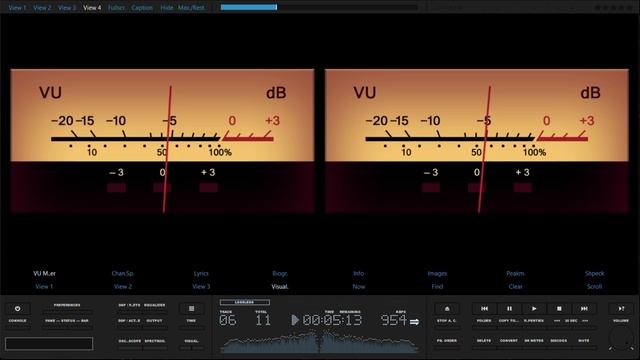Open the Images panel tab
Viewport: 640px width, 360px height.
coord(437,273)
